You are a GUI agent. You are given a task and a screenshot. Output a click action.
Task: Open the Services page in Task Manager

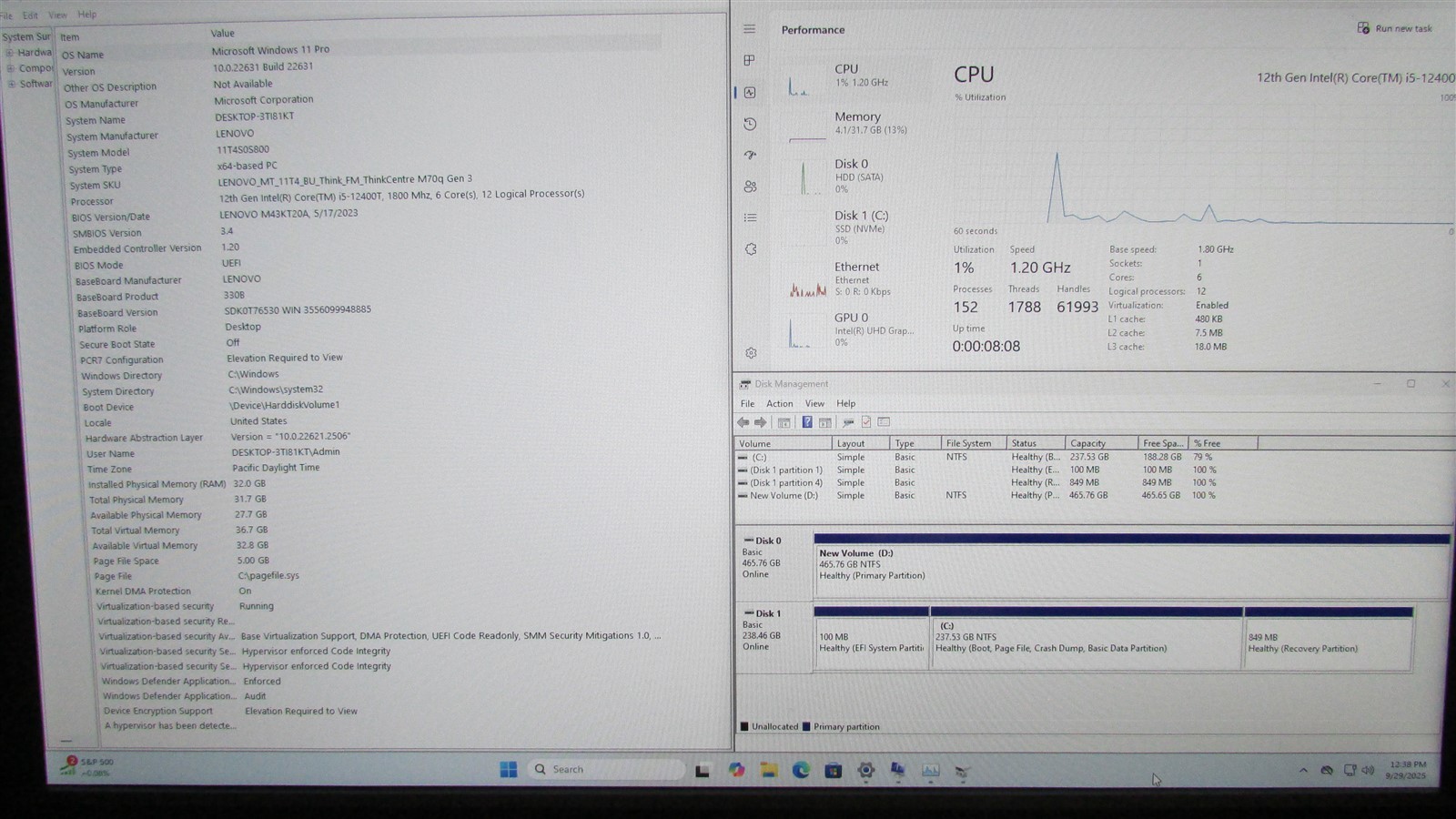point(751,248)
